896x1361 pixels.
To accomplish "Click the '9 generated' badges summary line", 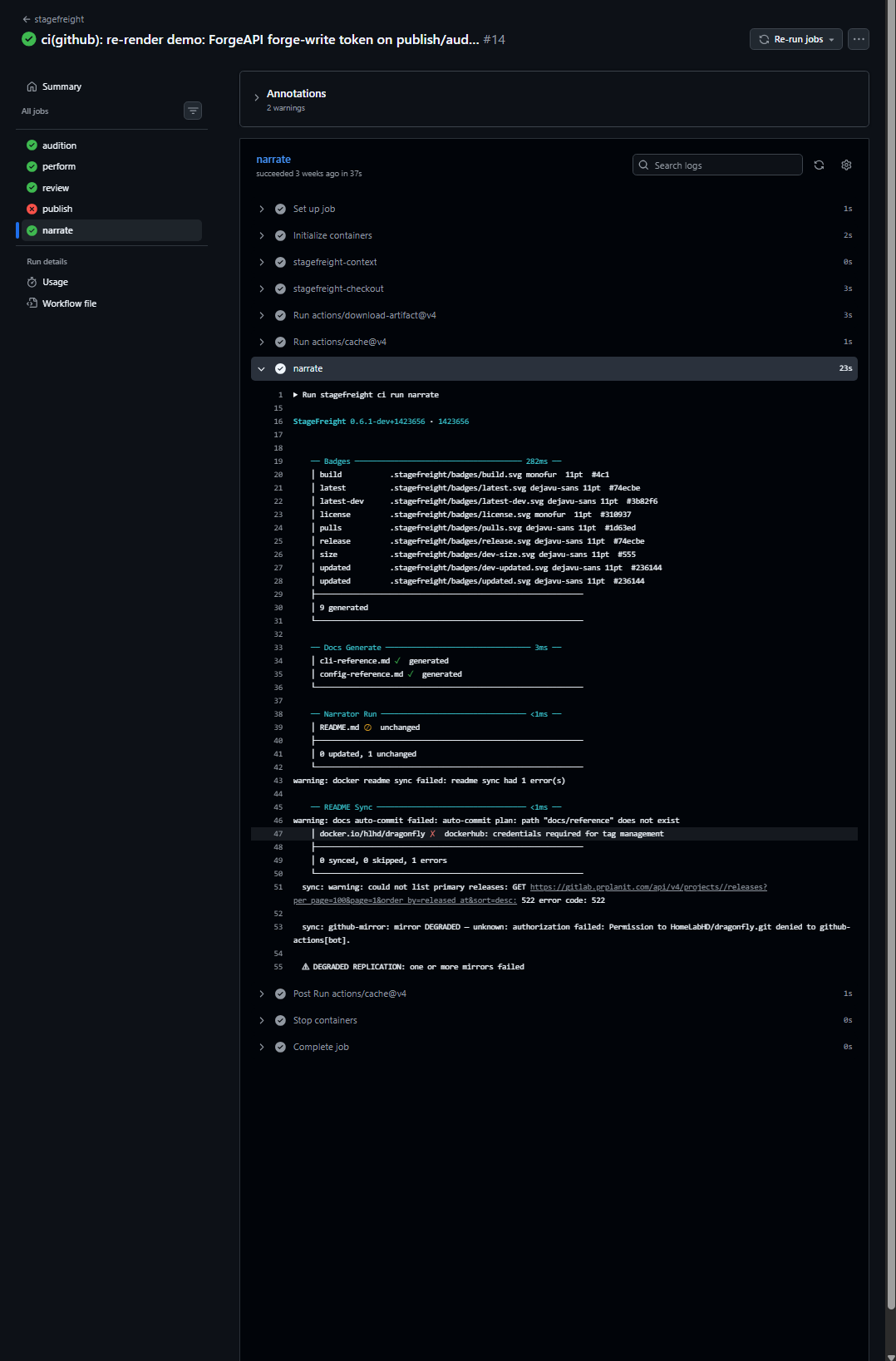I will coord(344,608).
